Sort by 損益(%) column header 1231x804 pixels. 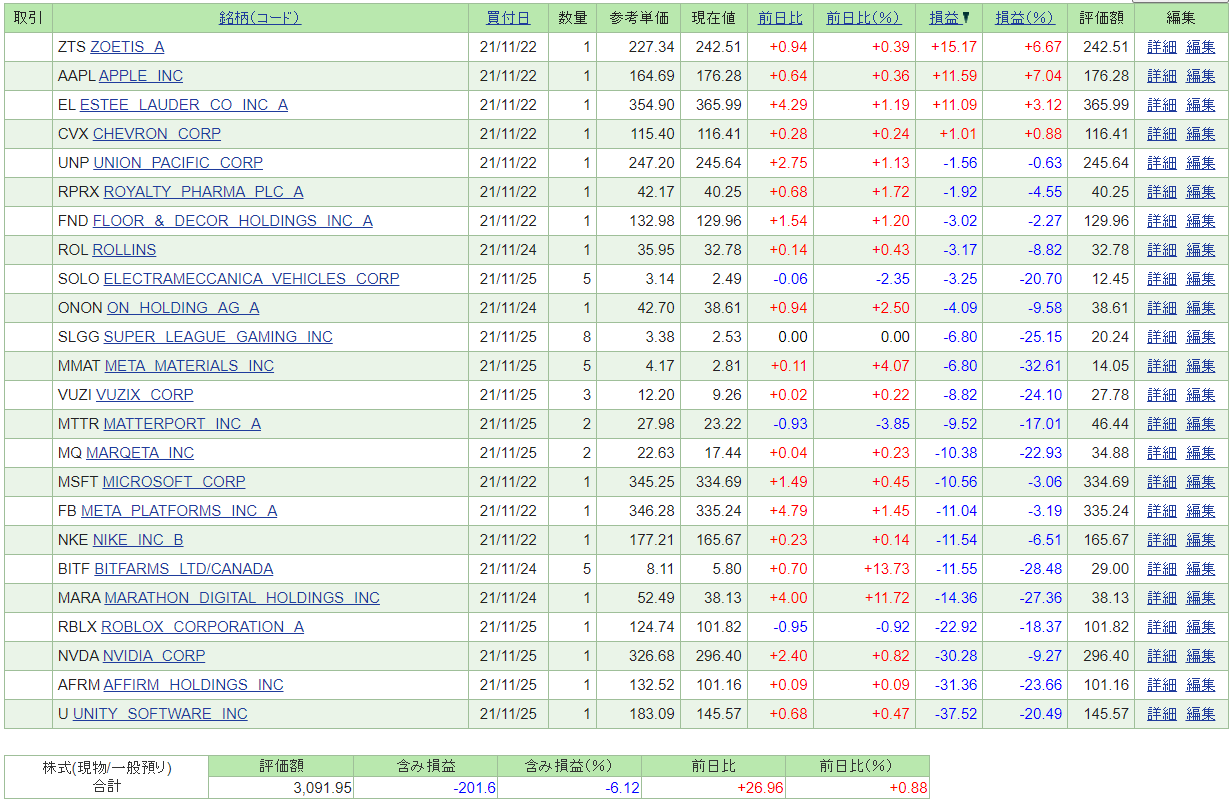pyautogui.click(x=1025, y=18)
